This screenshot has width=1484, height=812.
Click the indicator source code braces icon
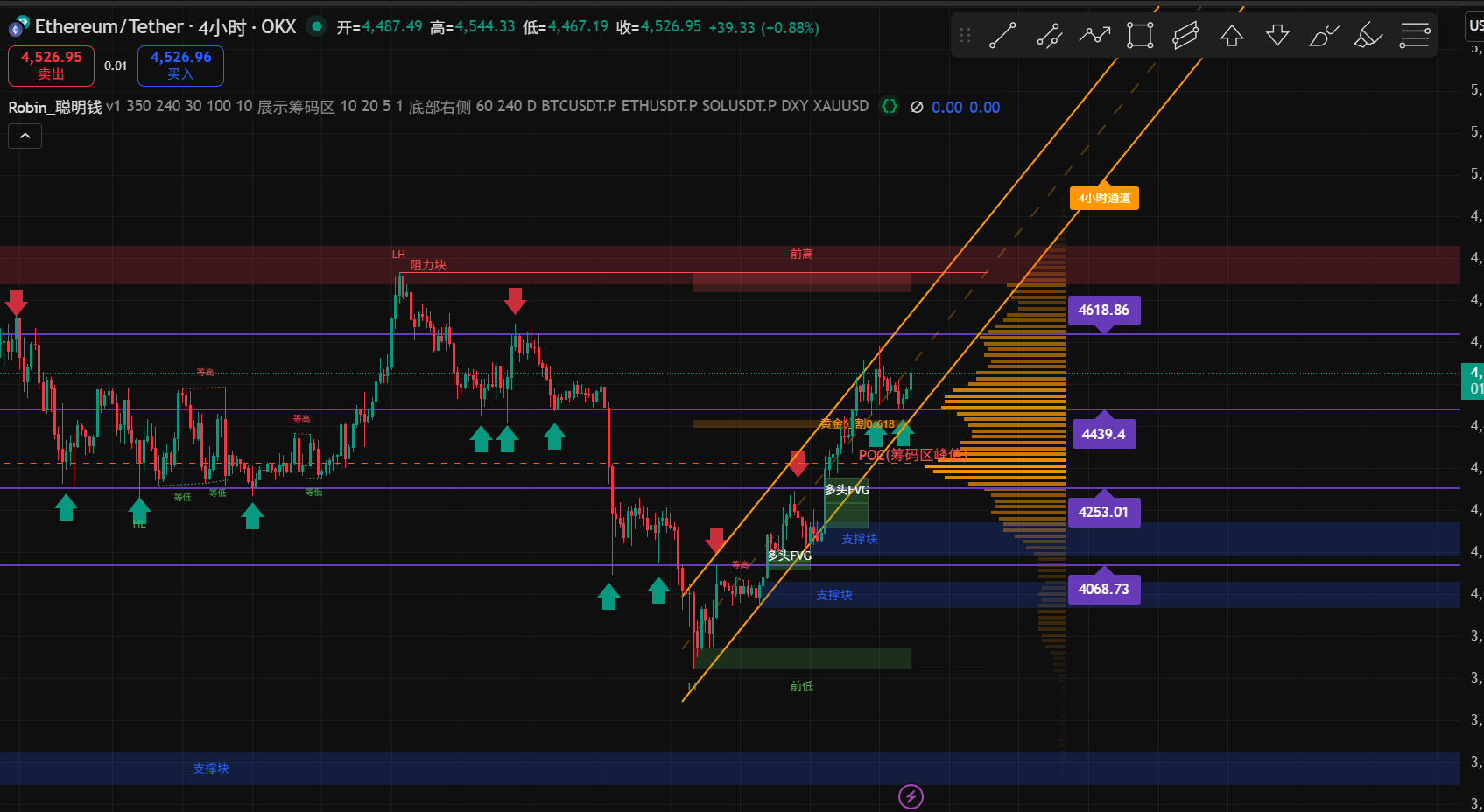tap(890, 107)
